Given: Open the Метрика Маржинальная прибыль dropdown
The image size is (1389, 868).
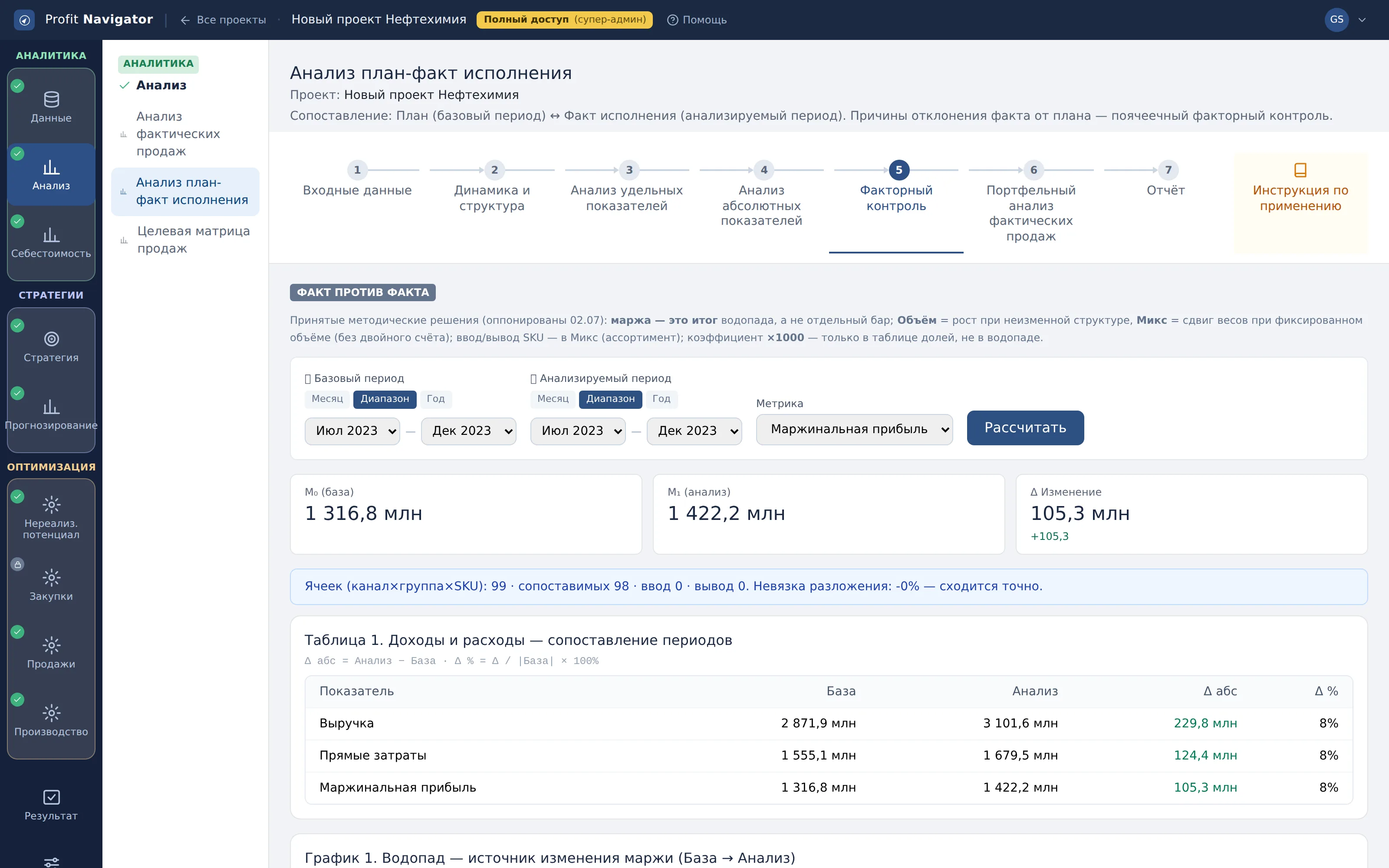Looking at the screenshot, I should pyautogui.click(x=854, y=429).
